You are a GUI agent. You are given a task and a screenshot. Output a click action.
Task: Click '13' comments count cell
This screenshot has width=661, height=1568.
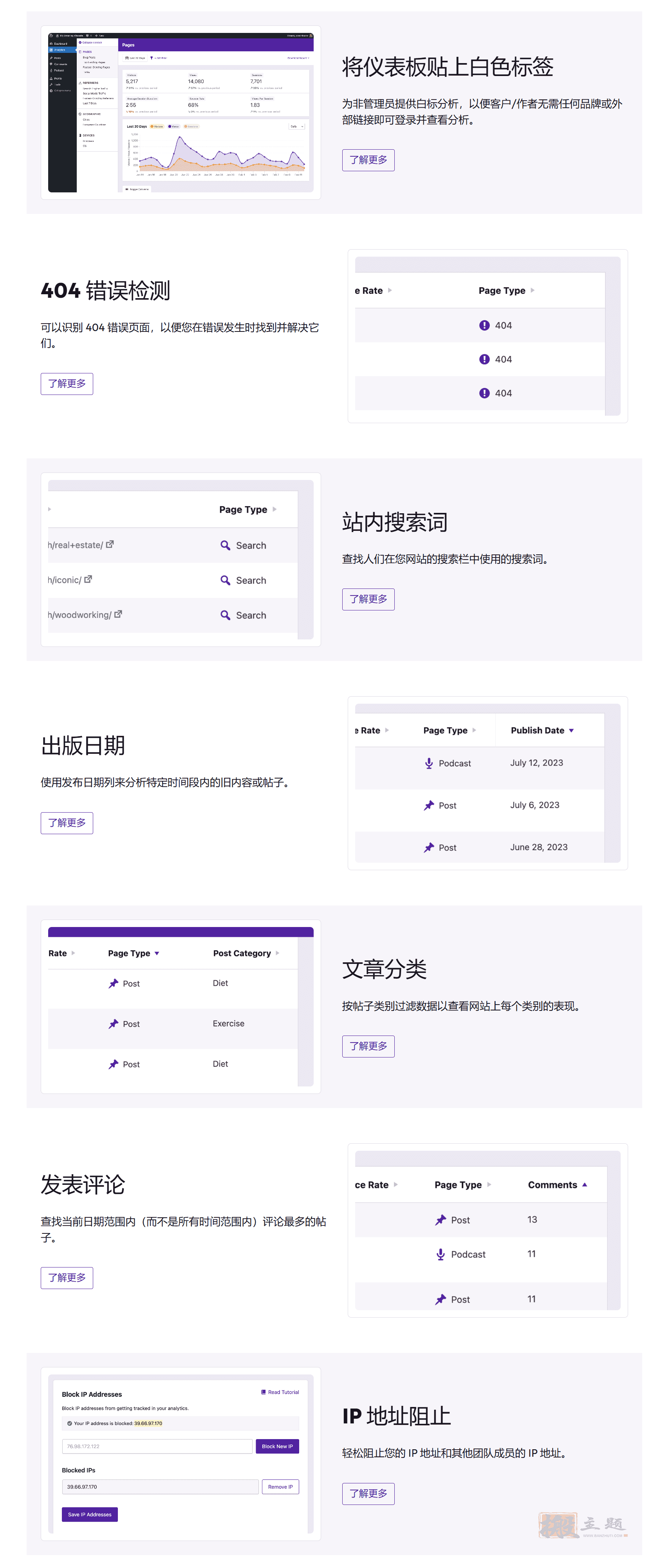pos(532,1220)
